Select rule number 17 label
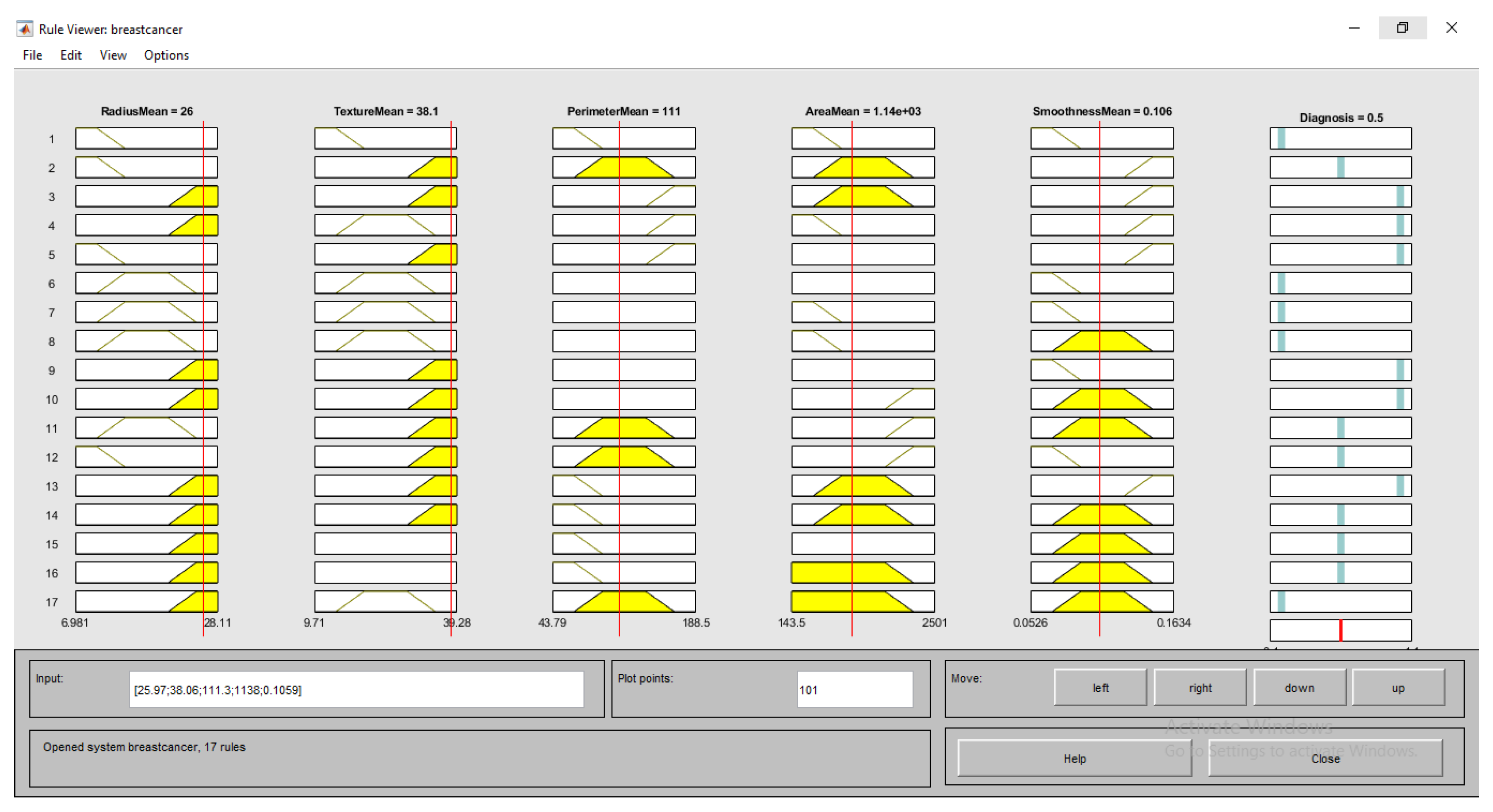The image size is (1493, 812). click(52, 602)
